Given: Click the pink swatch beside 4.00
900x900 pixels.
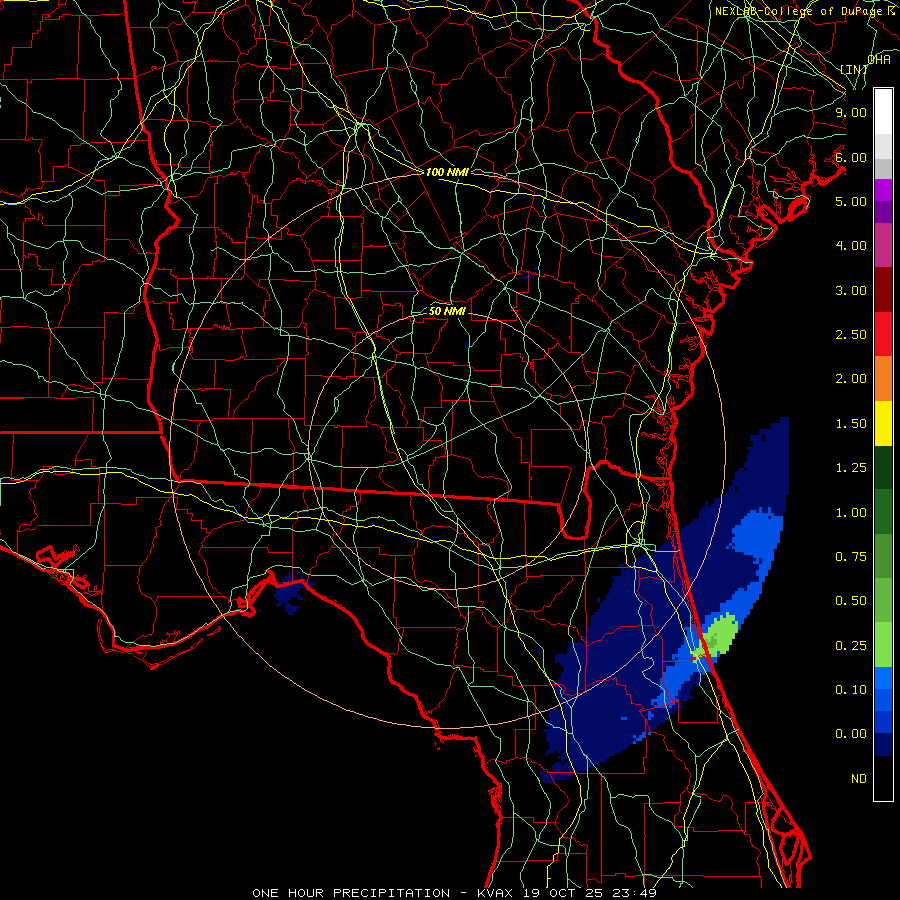Looking at the screenshot, I should point(883,246).
